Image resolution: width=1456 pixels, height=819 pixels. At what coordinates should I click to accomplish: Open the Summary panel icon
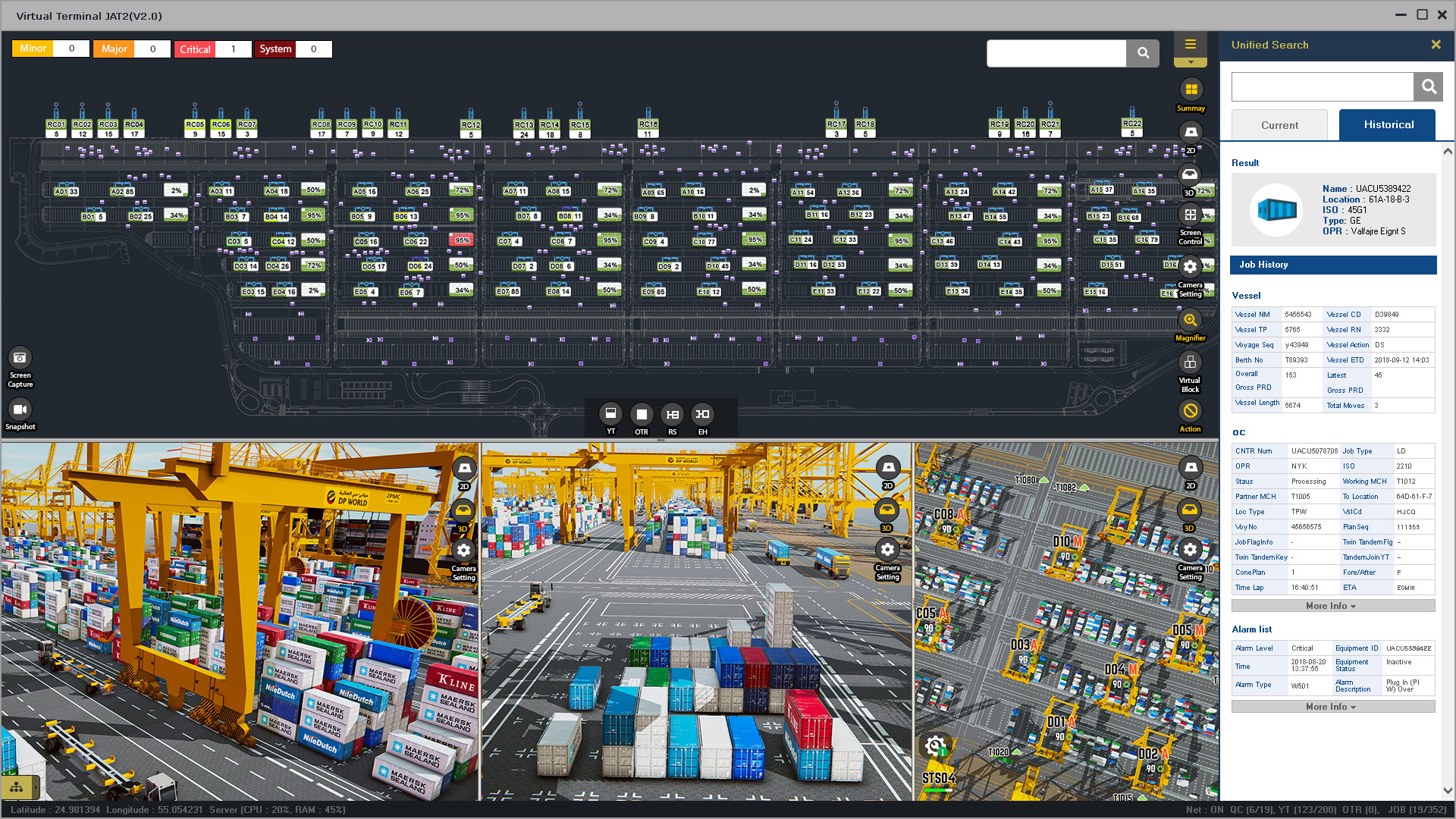tap(1191, 90)
